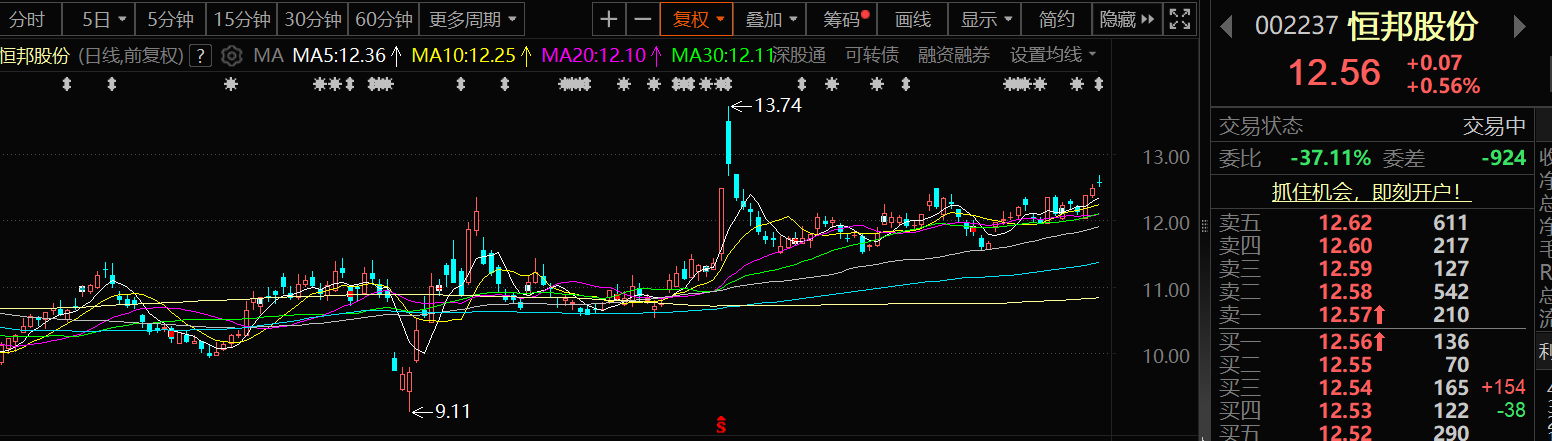Toggle the MA5:12.36 average line
This screenshot has height=441, width=1552.
[347, 55]
